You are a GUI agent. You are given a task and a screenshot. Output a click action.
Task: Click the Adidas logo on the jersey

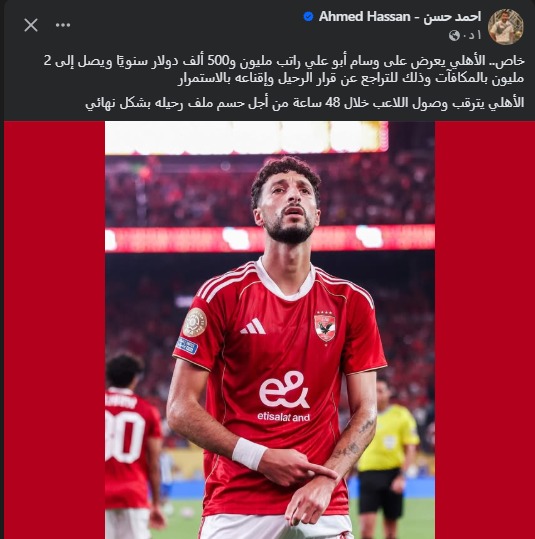(x=253, y=326)
